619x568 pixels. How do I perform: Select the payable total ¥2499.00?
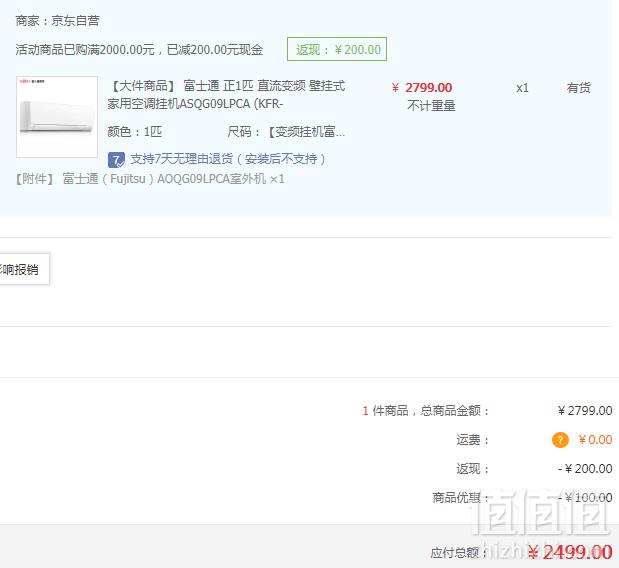570,552
